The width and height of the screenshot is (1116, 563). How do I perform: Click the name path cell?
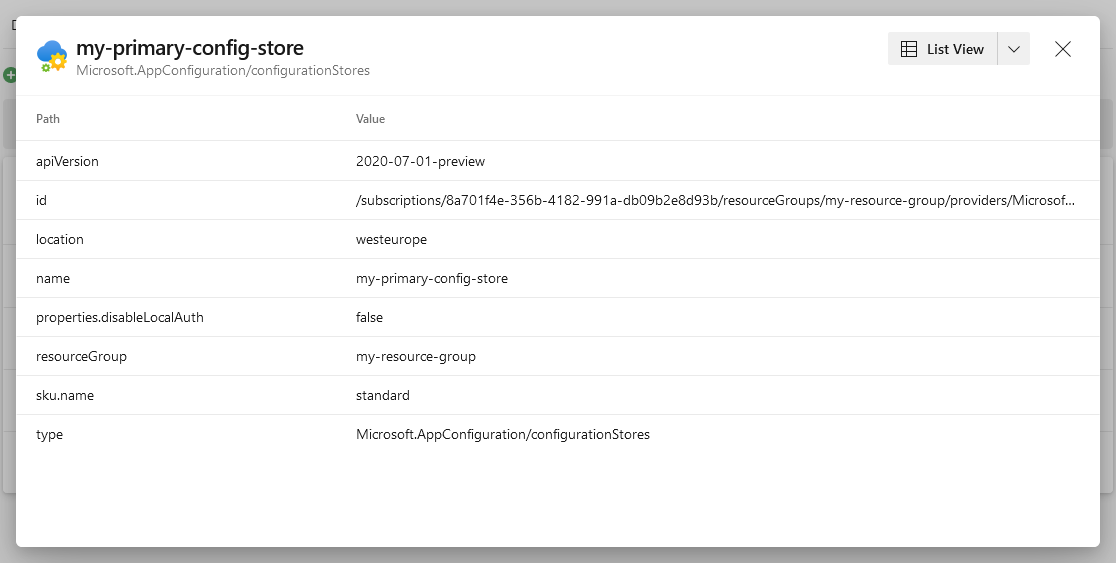click(x=53, y=279)
